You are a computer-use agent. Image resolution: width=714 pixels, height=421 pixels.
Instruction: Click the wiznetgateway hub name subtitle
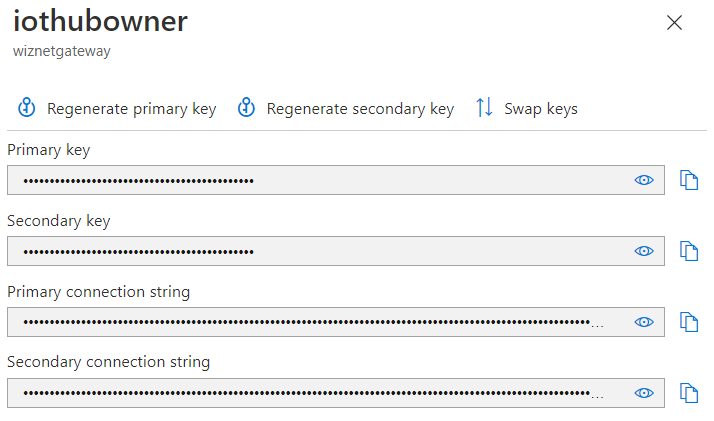(x=62, y=51)
